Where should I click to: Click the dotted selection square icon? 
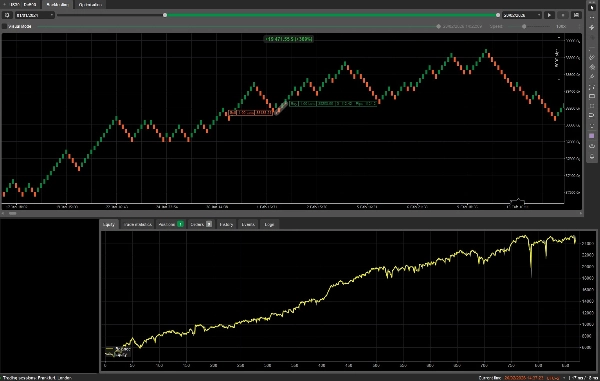592,106
